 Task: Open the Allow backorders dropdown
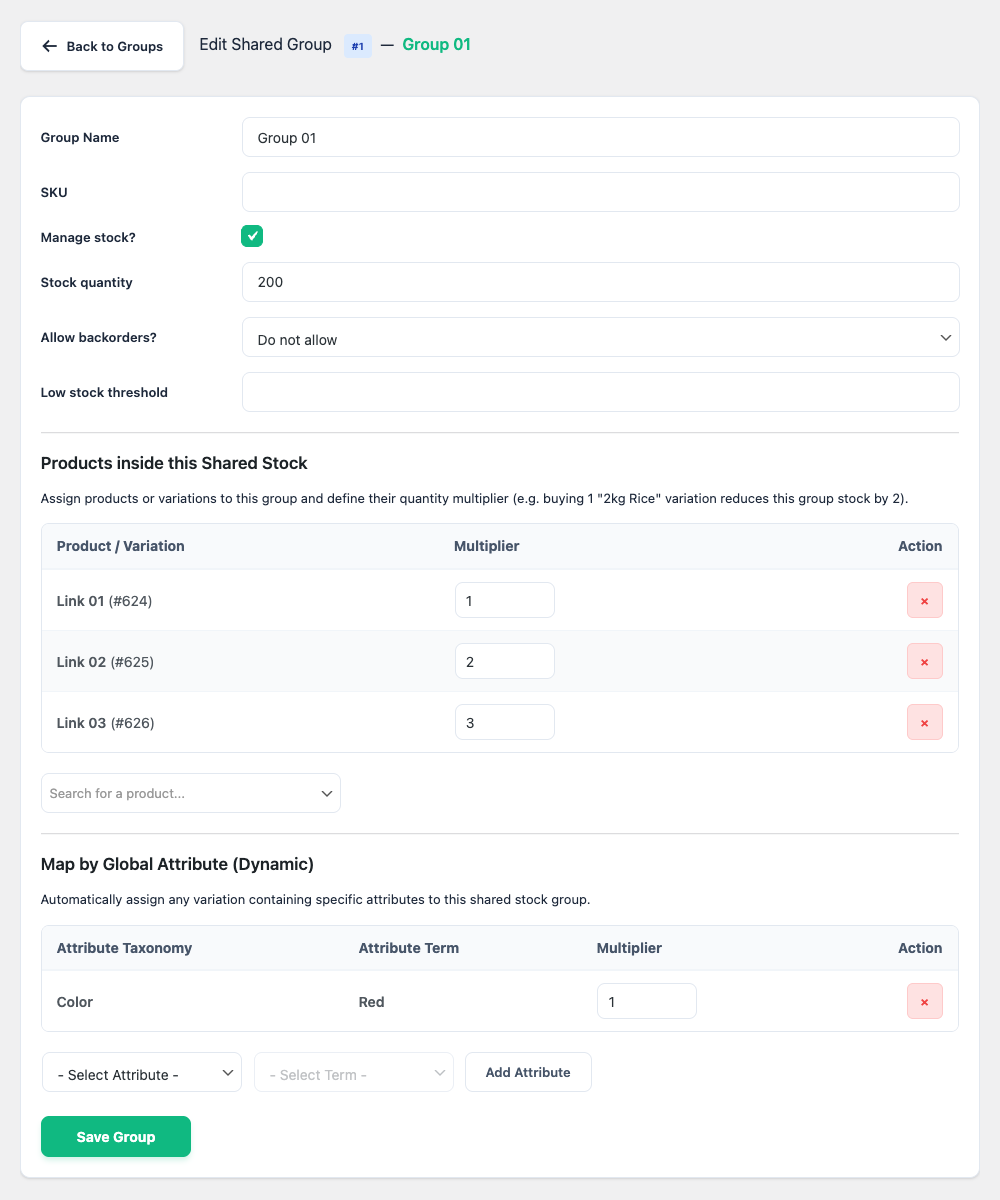pos(600,338)
